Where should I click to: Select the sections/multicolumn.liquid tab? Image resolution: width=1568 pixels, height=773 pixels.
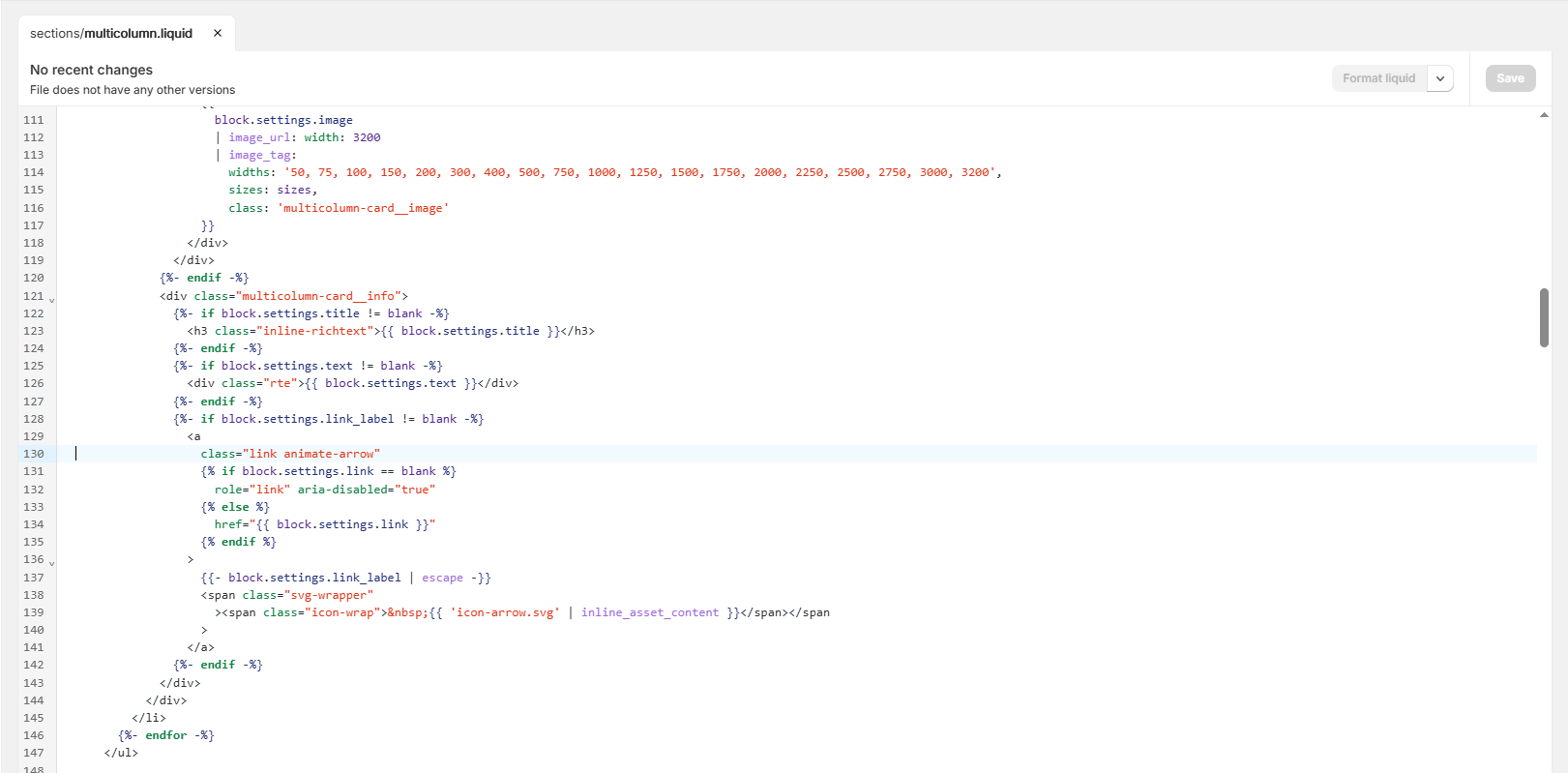pyautogui.click(x=111, y=33)
